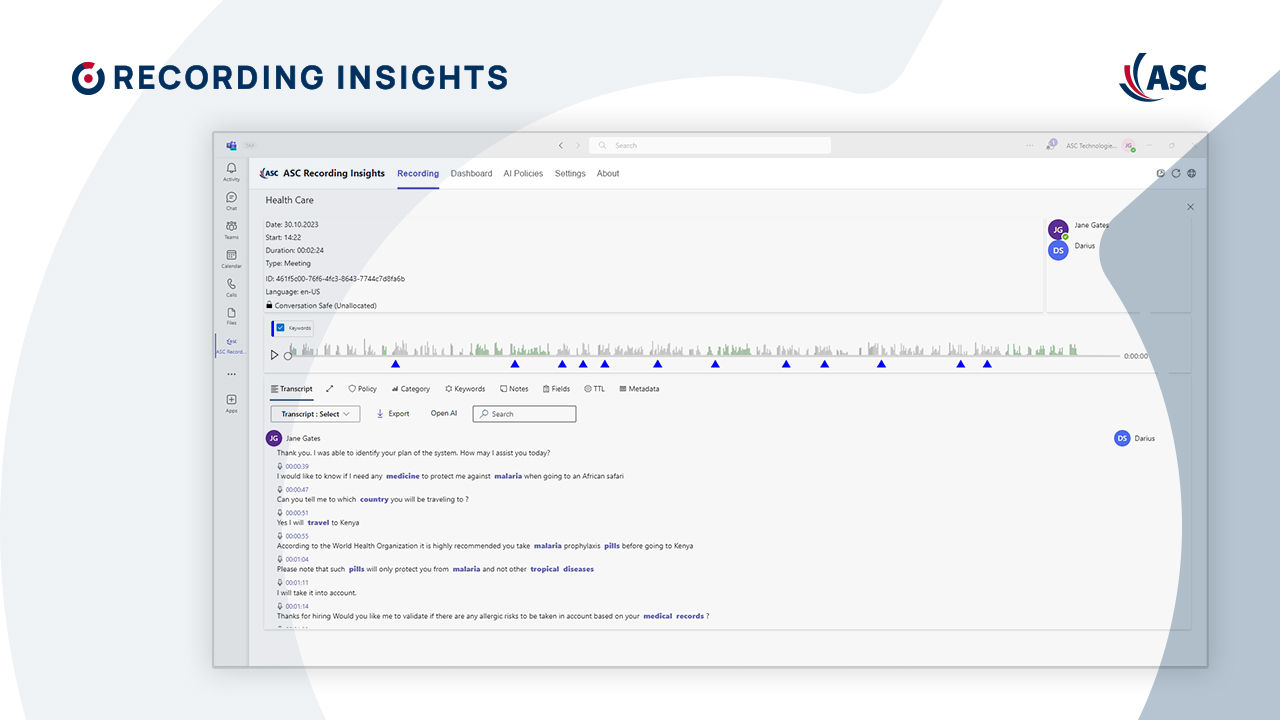Click the microphone icon beside 00:01:04
1280x720 pixels.
(x=280, y=559)
